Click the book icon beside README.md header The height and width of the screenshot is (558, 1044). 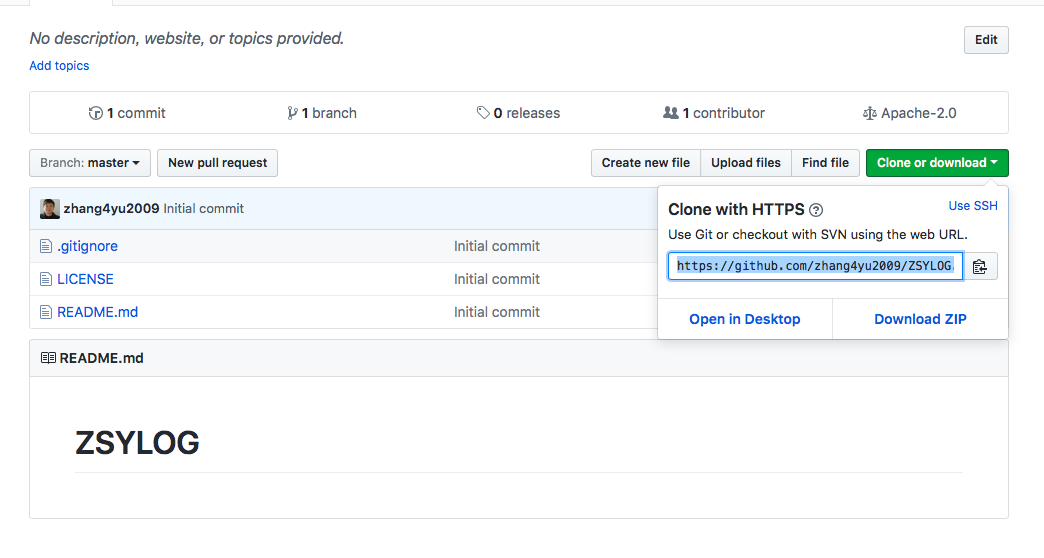49,358
